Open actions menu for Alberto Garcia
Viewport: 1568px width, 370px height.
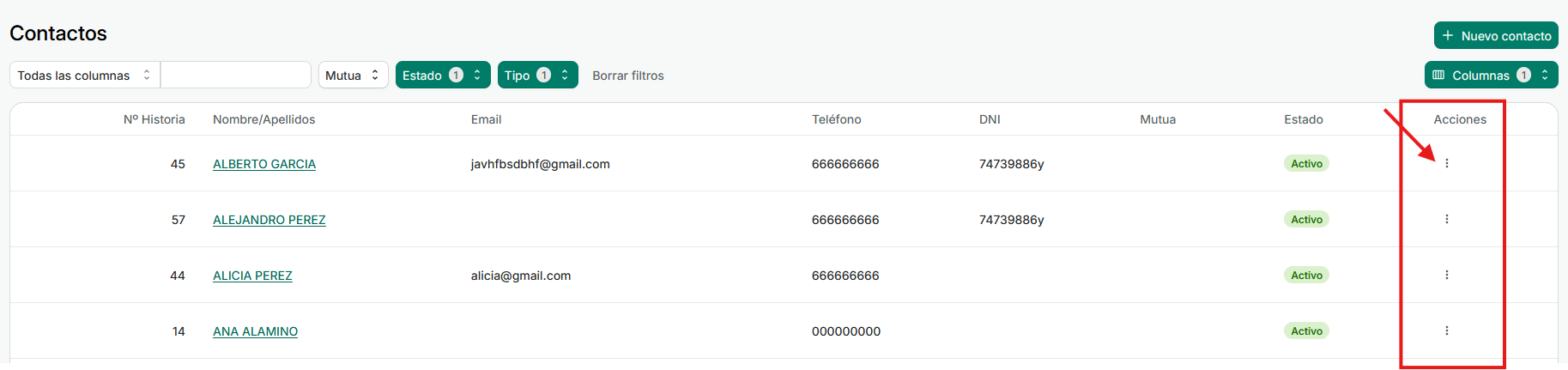[1446, 163]
